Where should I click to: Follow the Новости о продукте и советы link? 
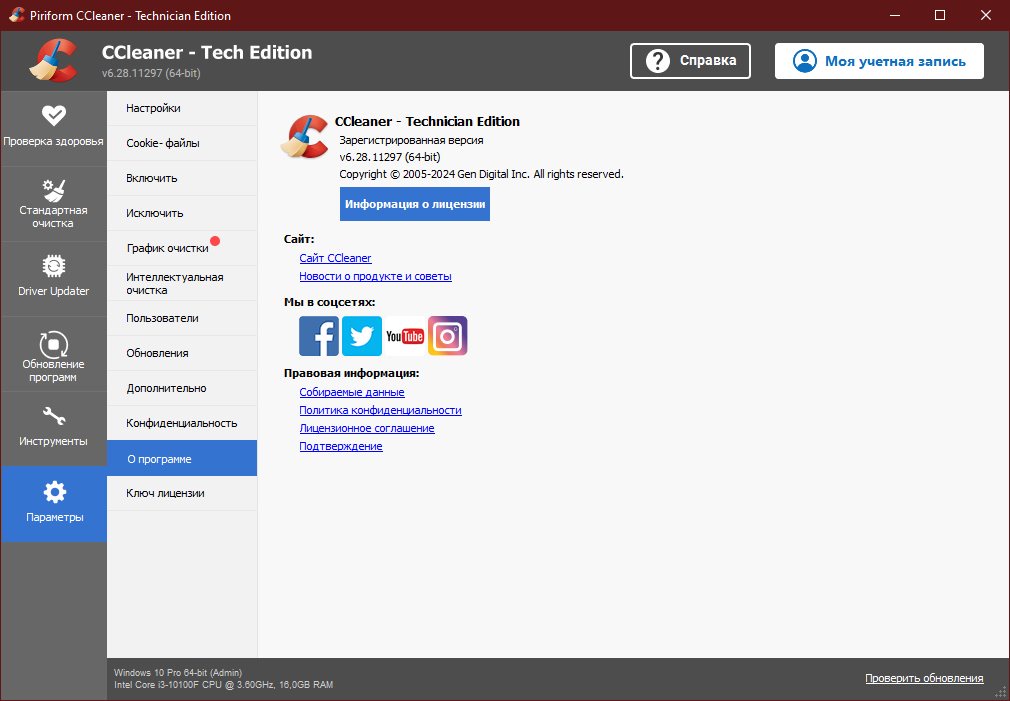pos(376,276)
